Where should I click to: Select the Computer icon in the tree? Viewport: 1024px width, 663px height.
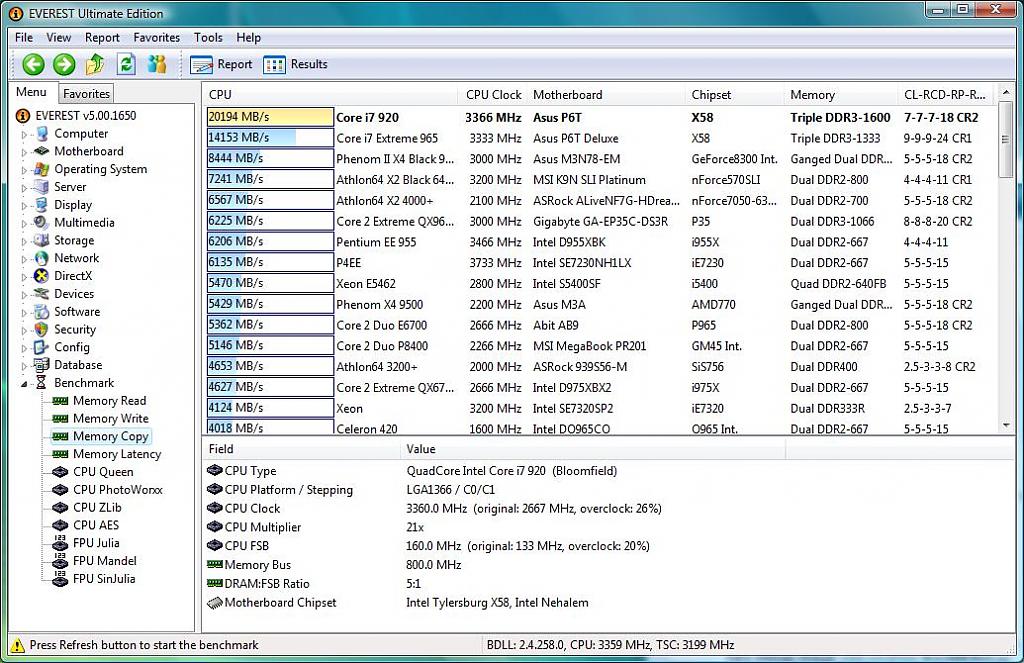(x=42, y=133)
